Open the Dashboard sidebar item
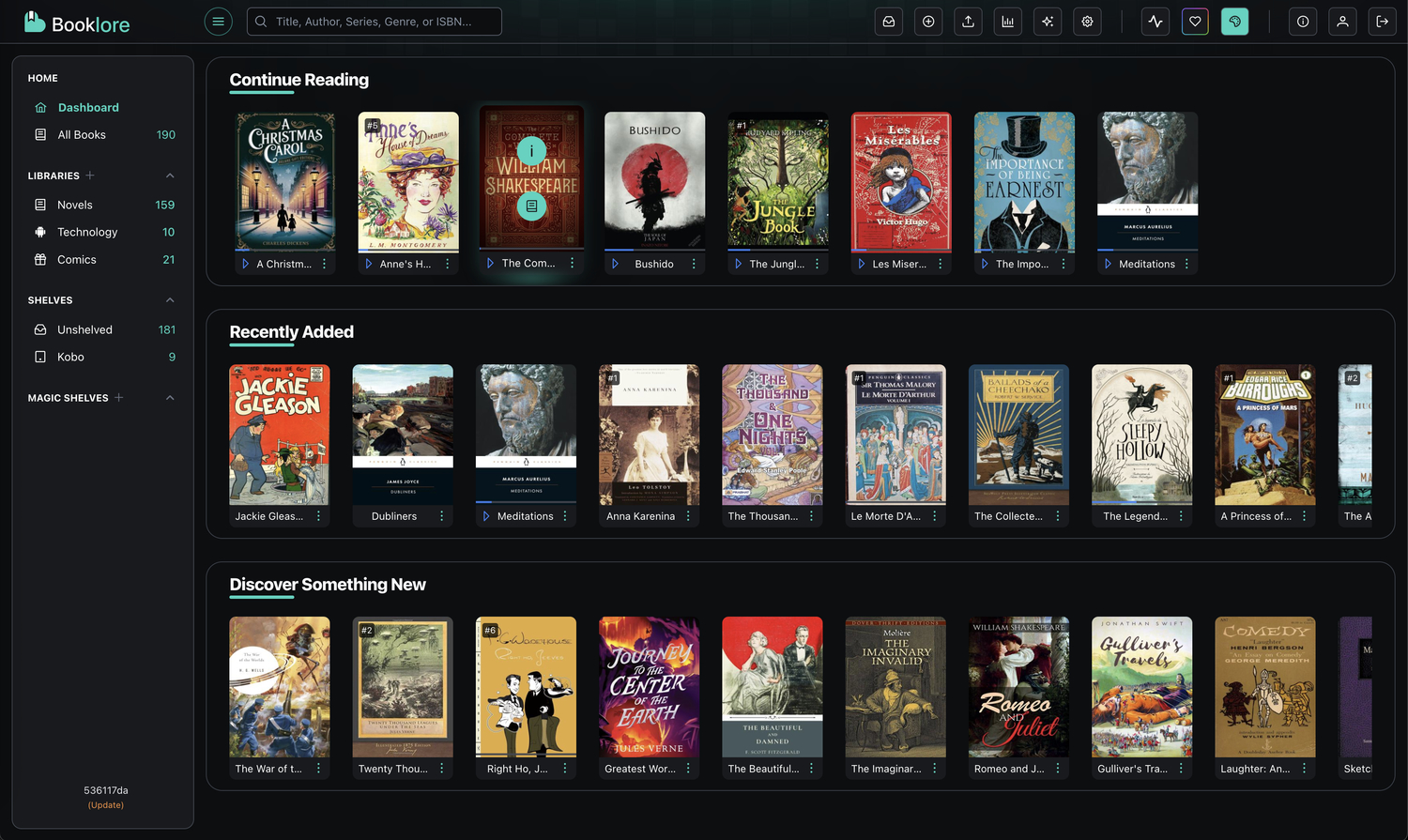The image size is (1408, 840). (88, 107)
